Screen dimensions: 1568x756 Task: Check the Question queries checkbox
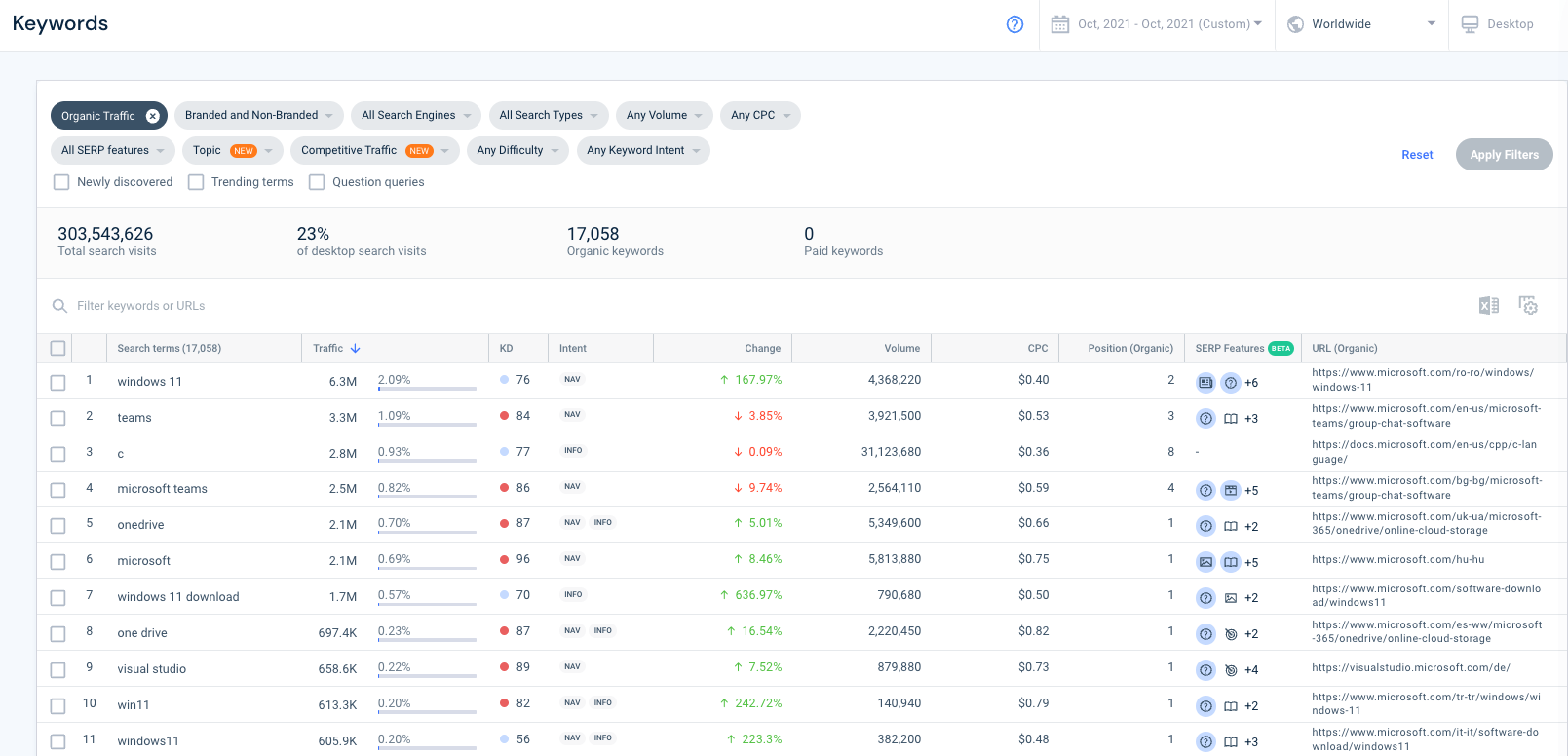tap(317, 182)
